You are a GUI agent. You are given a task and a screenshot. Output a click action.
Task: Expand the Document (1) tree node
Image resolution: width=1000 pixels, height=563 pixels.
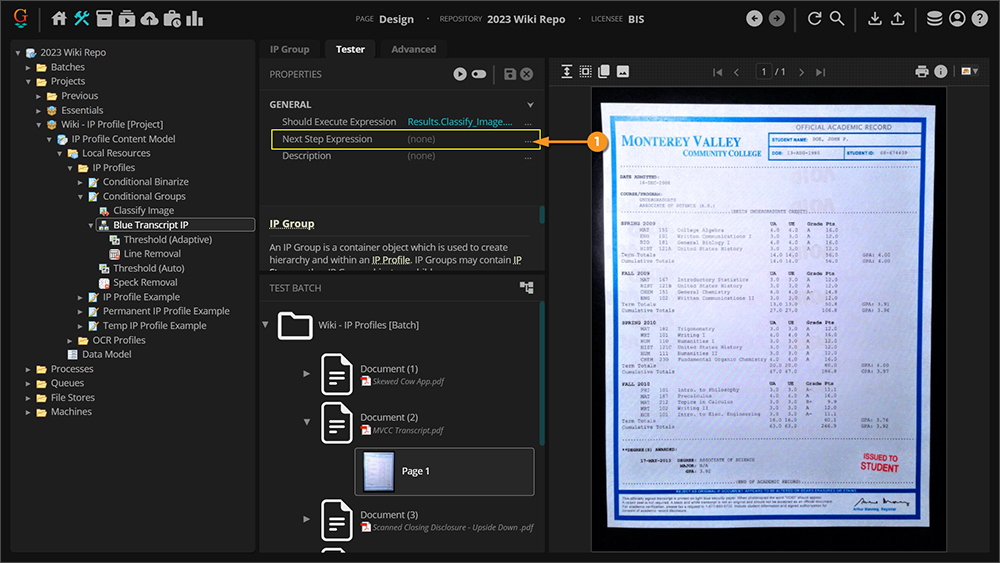pyautogui.click(x=307, y=373)
